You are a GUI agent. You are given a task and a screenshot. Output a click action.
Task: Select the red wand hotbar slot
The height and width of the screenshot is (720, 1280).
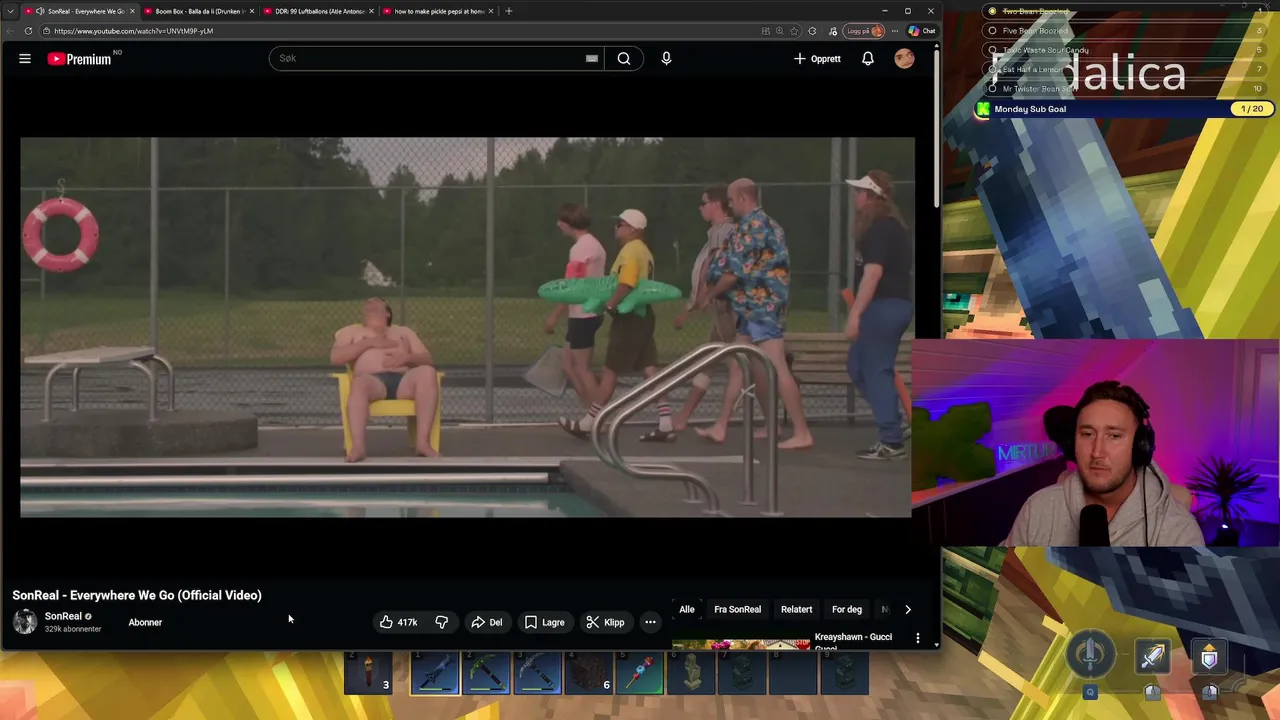(640, 672)
